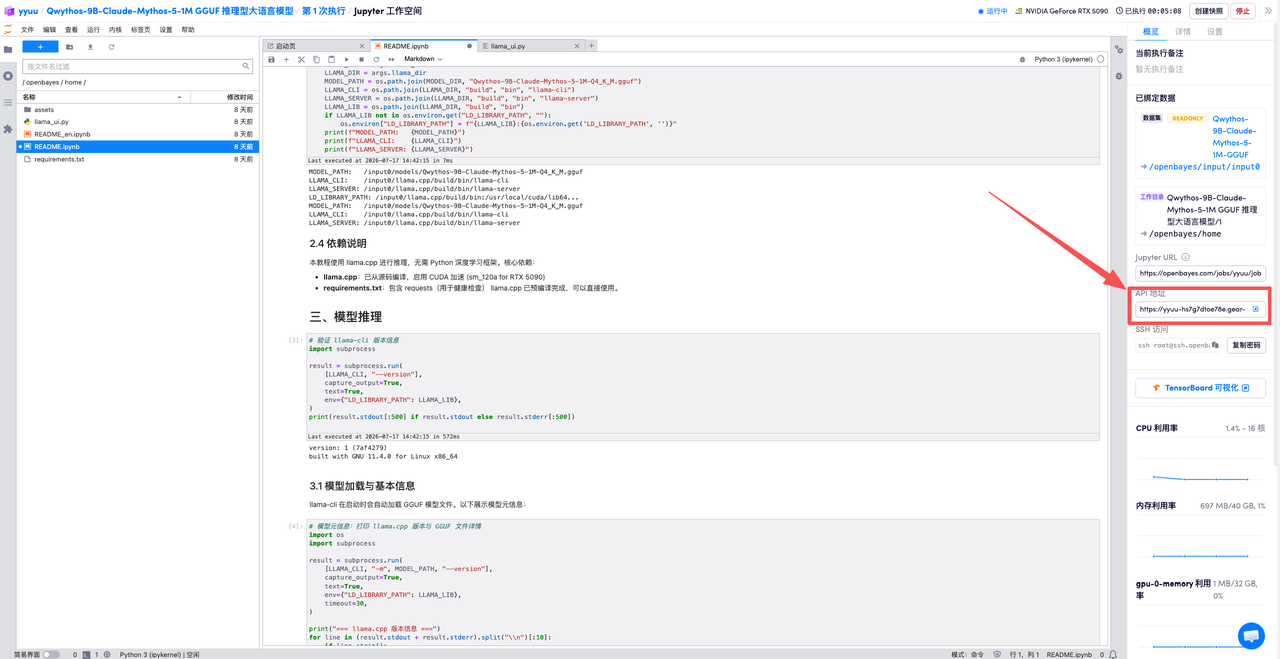Close the llama_ui.py tab

pos(577,46)
